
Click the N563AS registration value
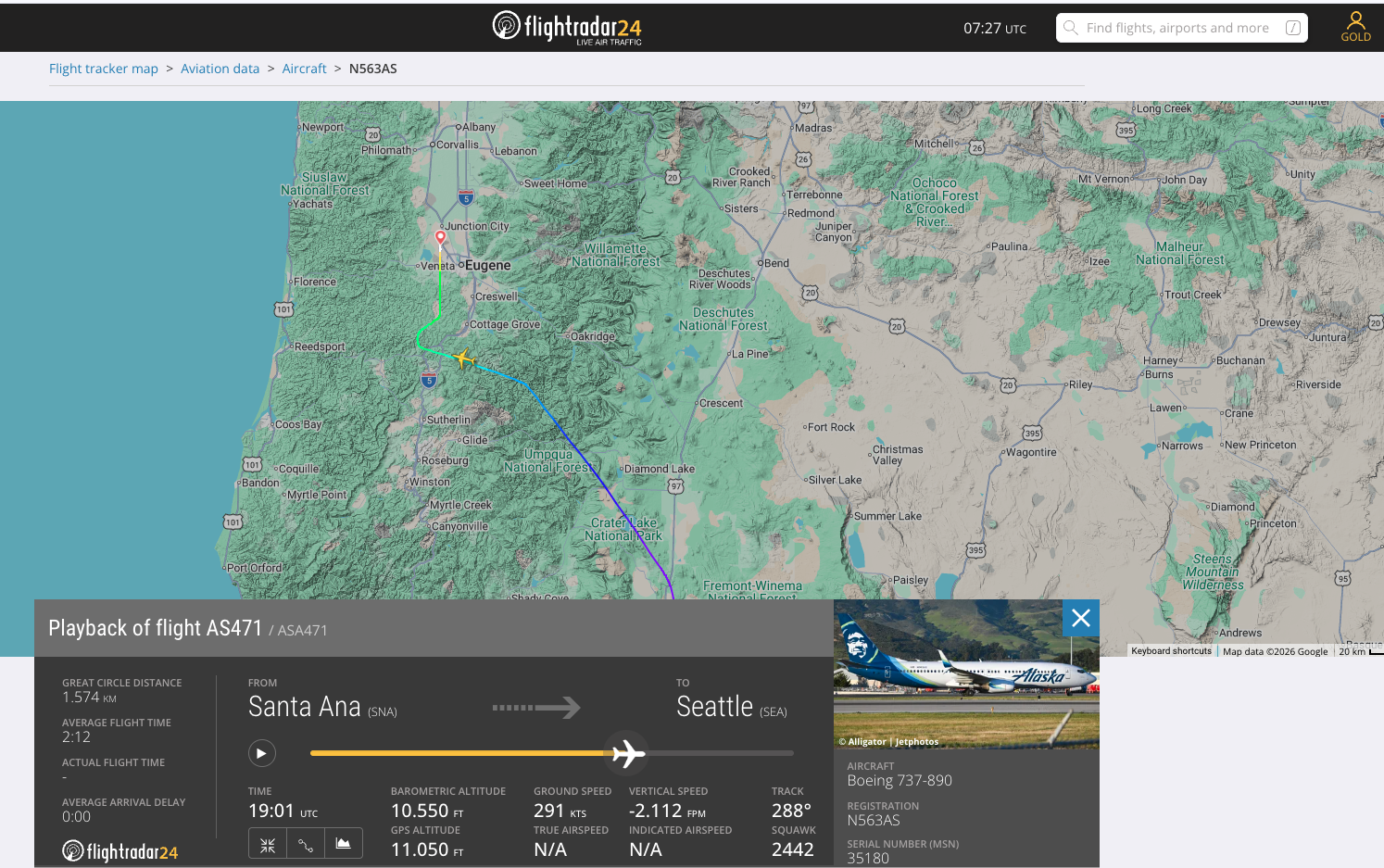tap(874, 820)
